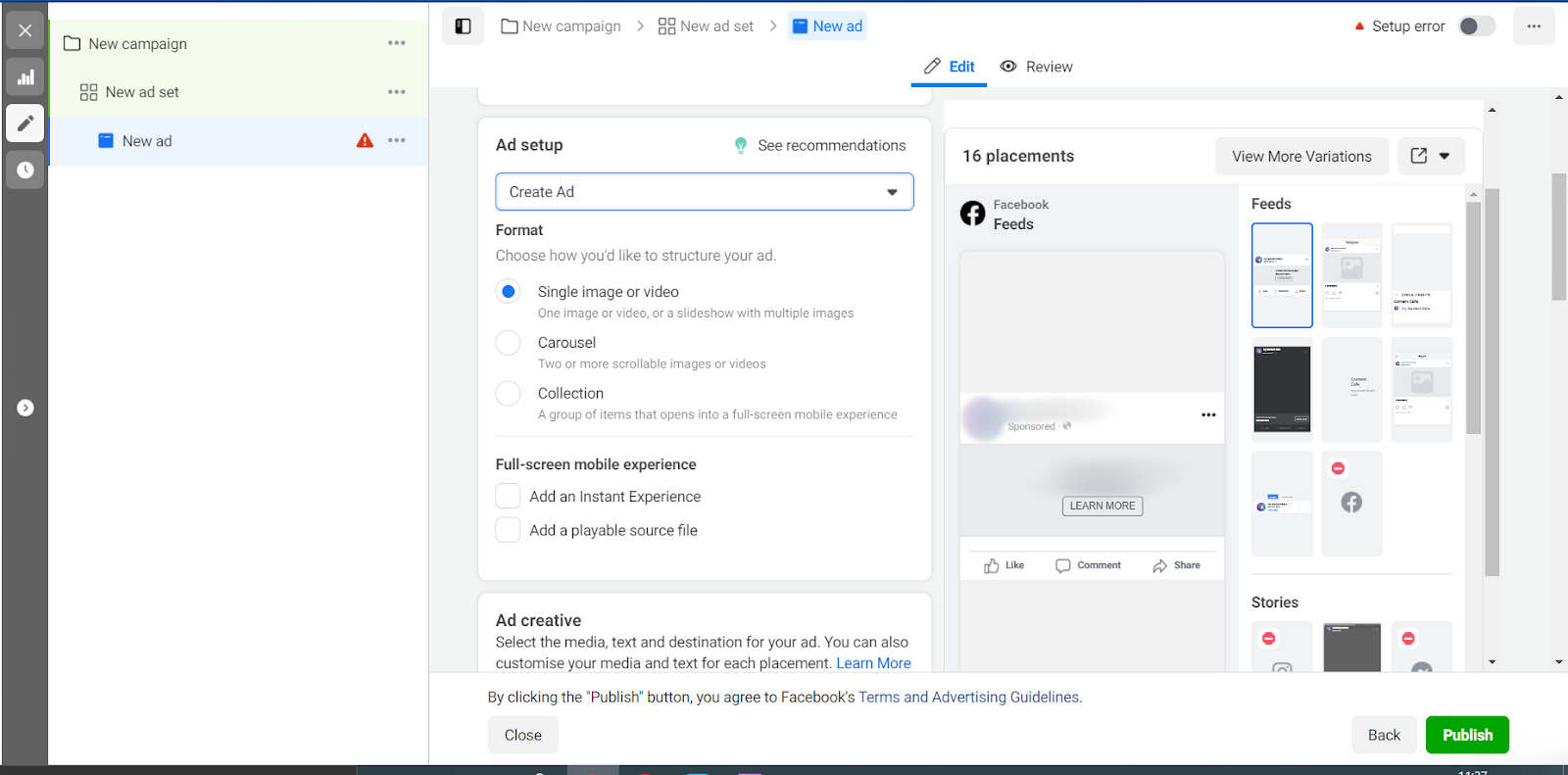Open the See recommendations link
This screenshot has height=775, width=1568.
pyautogui.click(x=832, y=146)
